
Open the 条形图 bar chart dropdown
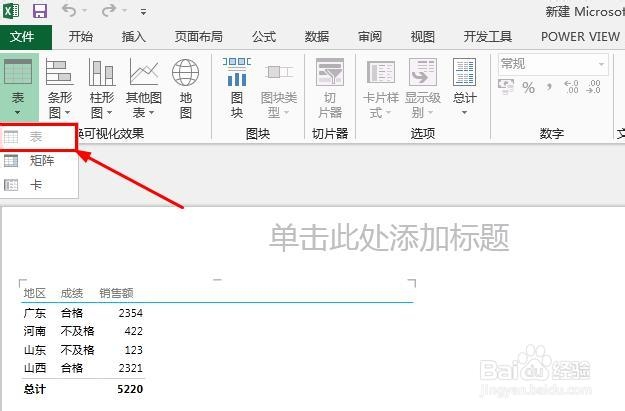tap(59, 88)
